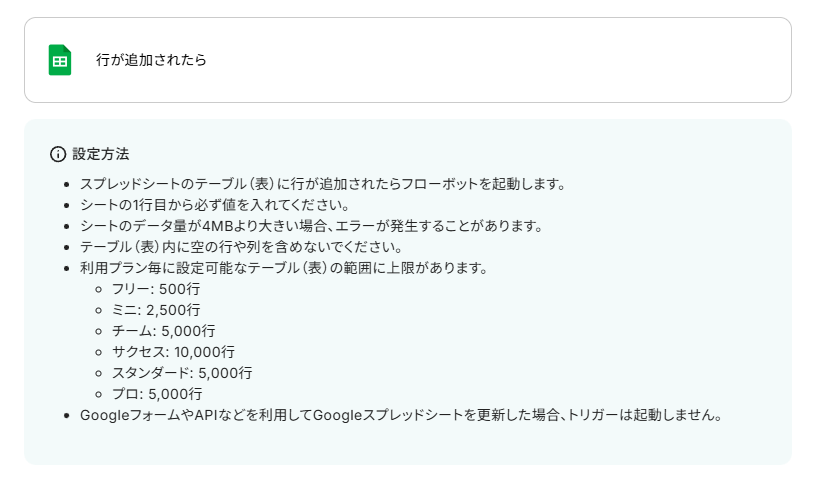Select the 行が追加されたら trigger label
This screenshot has width=814, height=482.
(x=151, y=60)
